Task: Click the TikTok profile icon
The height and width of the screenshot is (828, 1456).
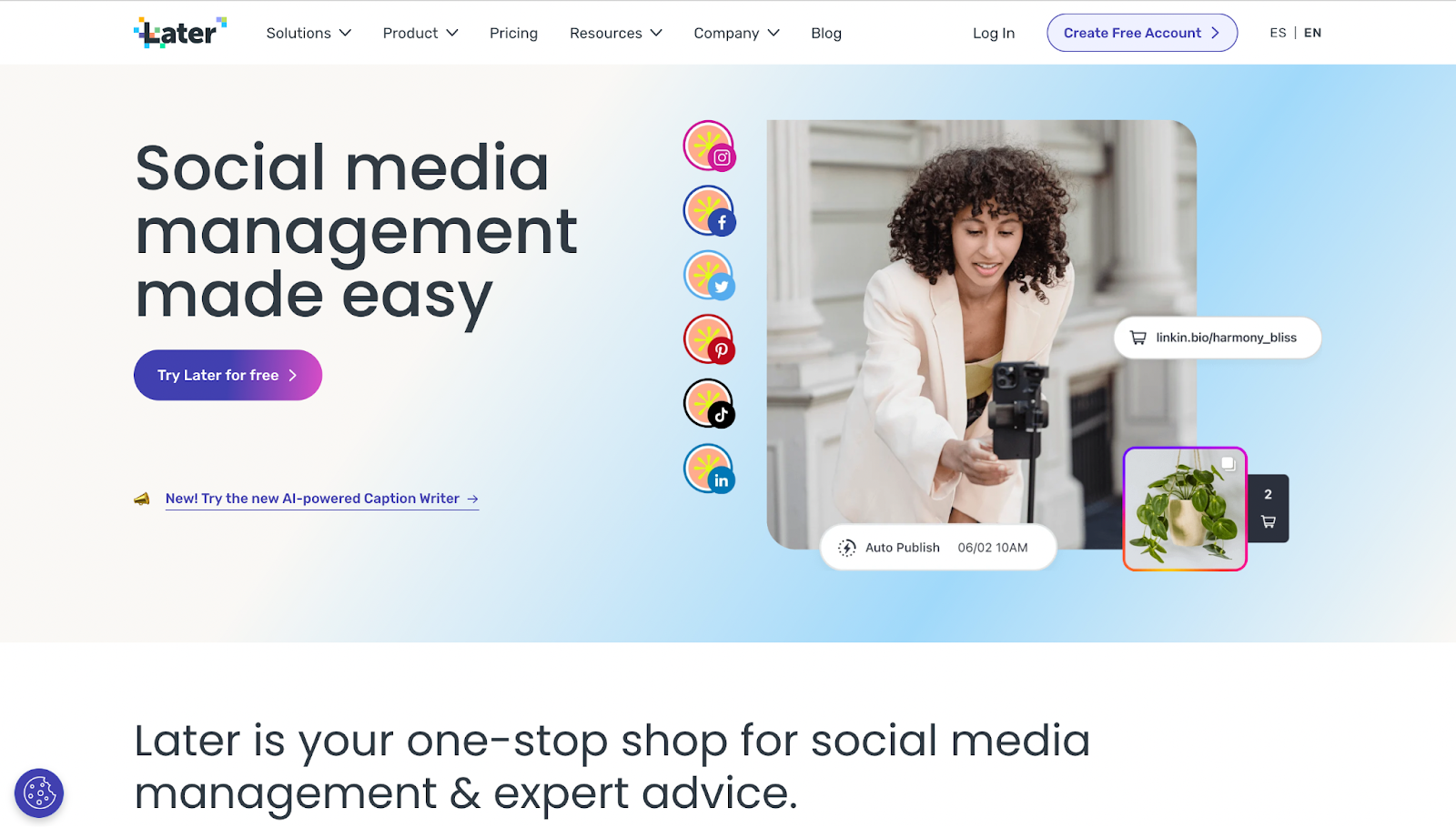Action: pyautogui.click(x=709, y=404)
